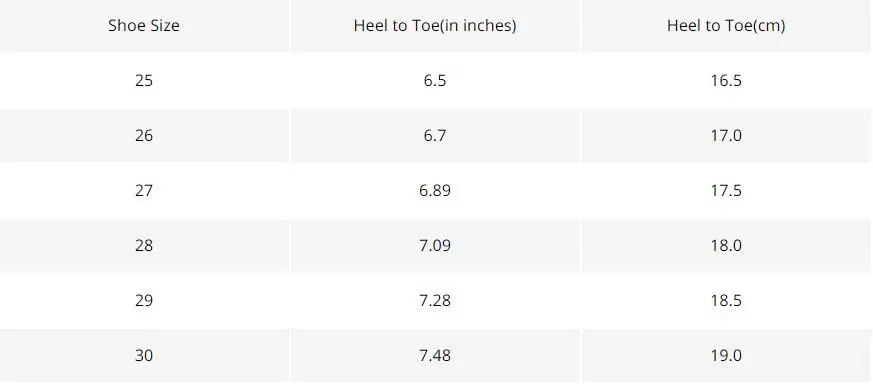Click shoe size 30 cell

pyautogui.click(x=144, y=356)
